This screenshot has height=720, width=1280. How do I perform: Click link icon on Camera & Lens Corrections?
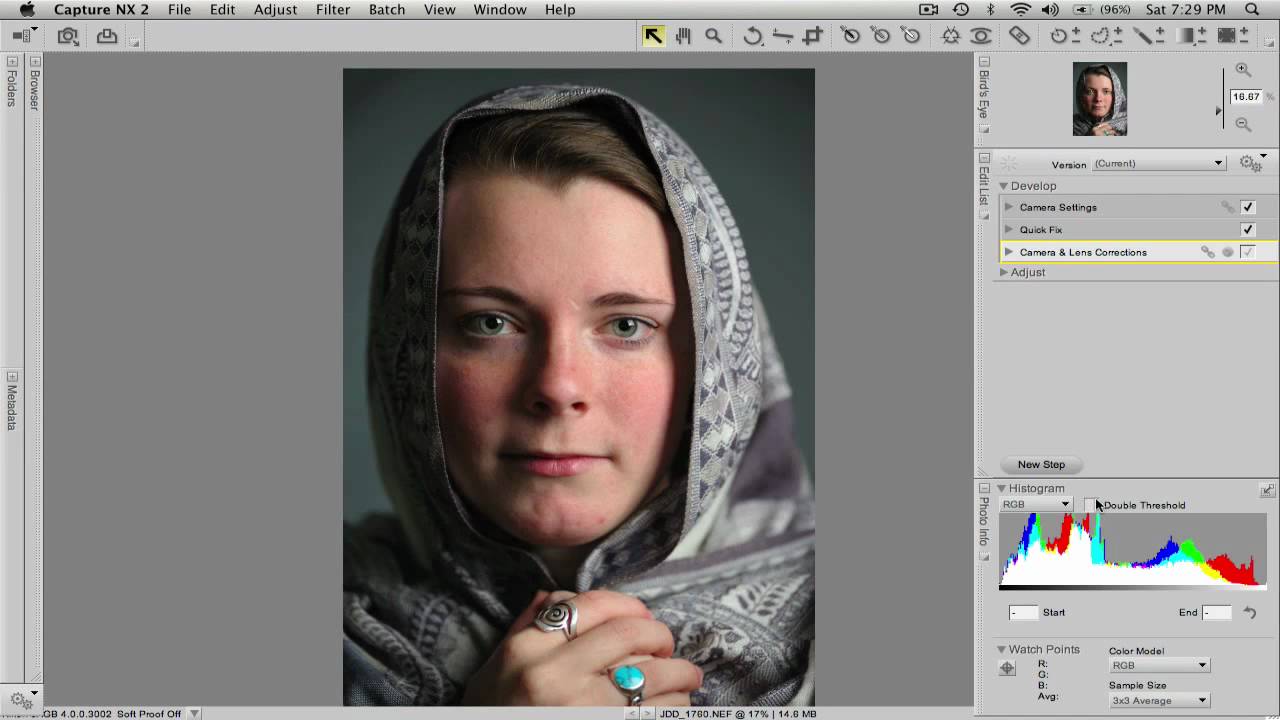coord(1208,252)
